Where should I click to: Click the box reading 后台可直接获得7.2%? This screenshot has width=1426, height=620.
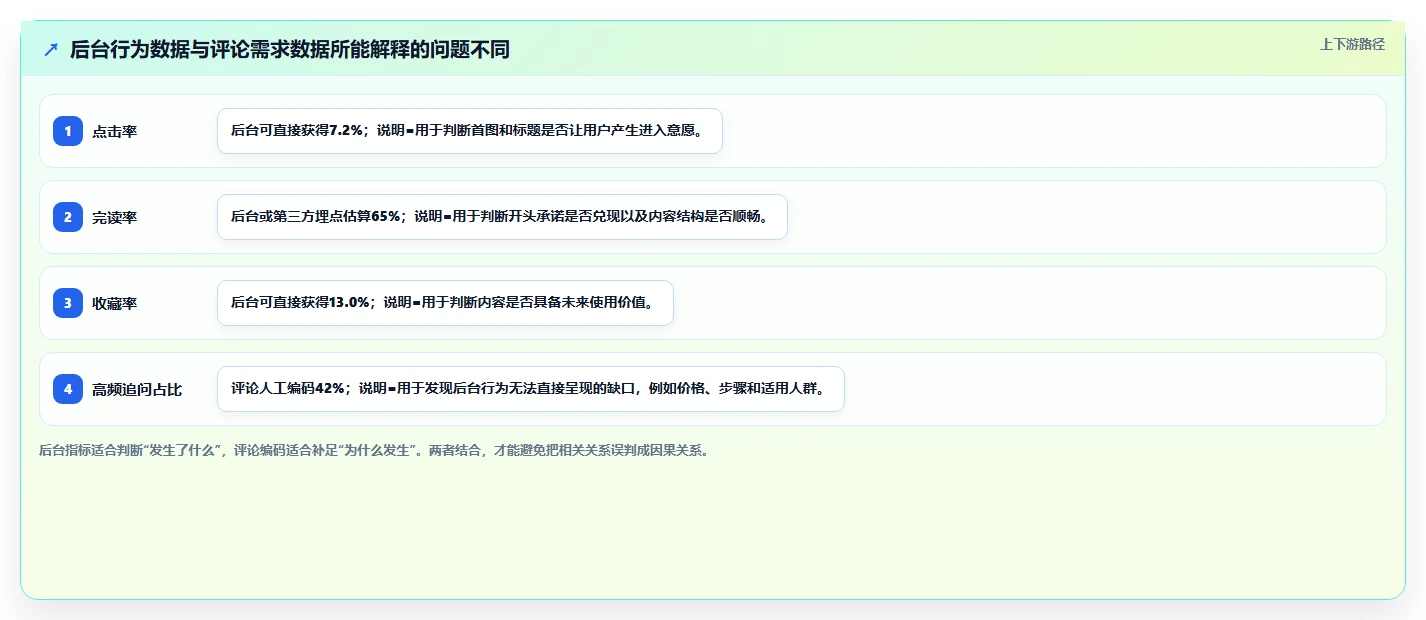(x=470, y=131)
